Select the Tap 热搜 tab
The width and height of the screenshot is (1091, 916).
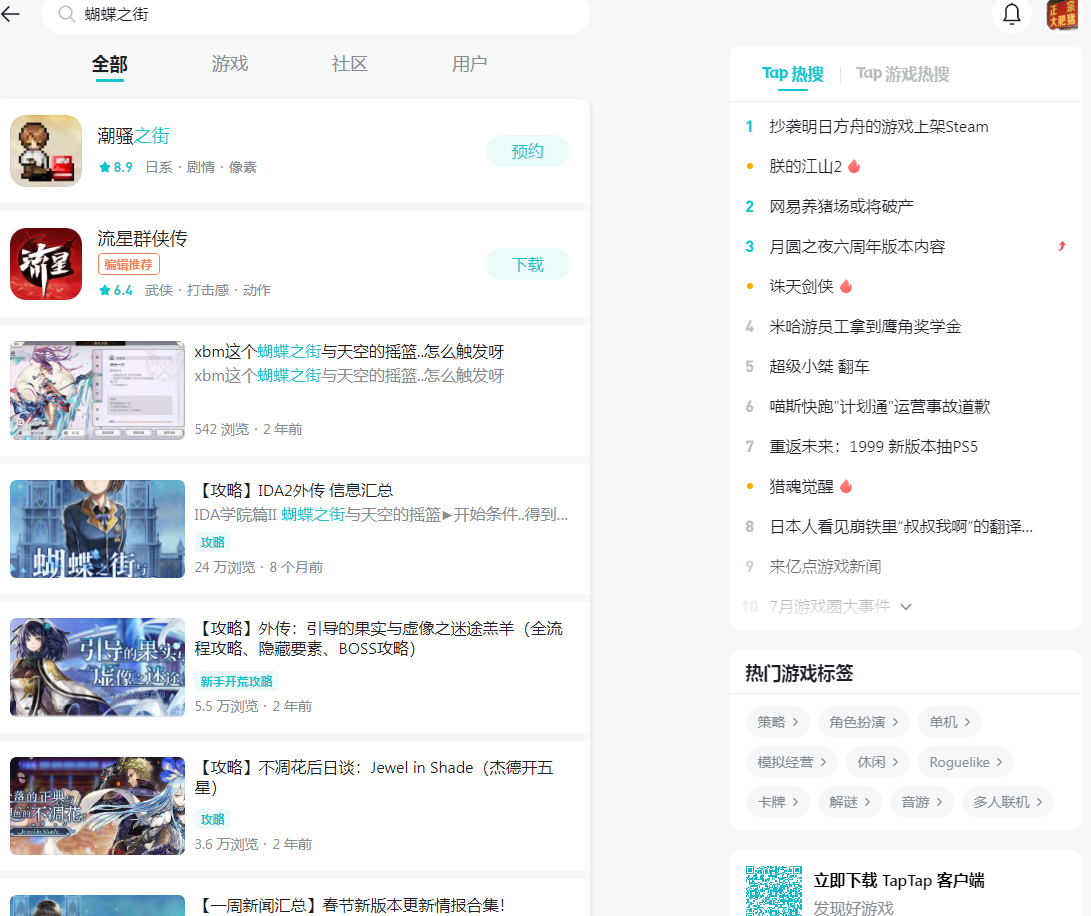tap(793, 74)
